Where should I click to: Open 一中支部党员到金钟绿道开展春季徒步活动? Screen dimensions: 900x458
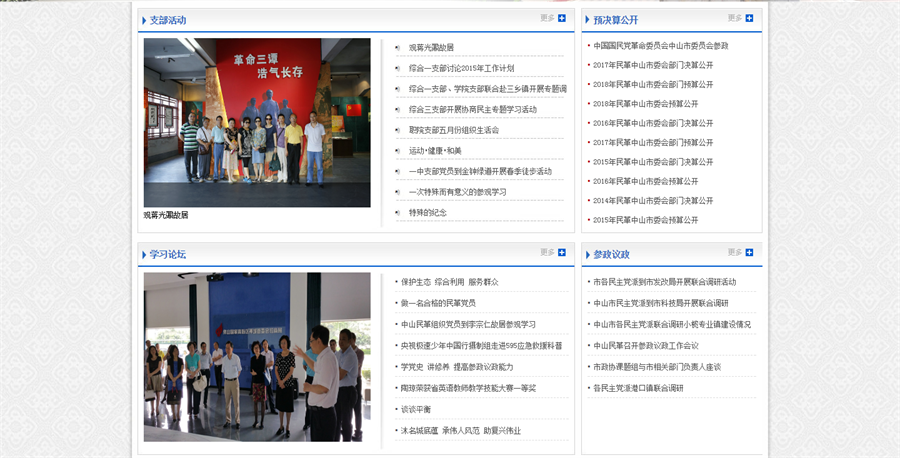coord(480,172)
